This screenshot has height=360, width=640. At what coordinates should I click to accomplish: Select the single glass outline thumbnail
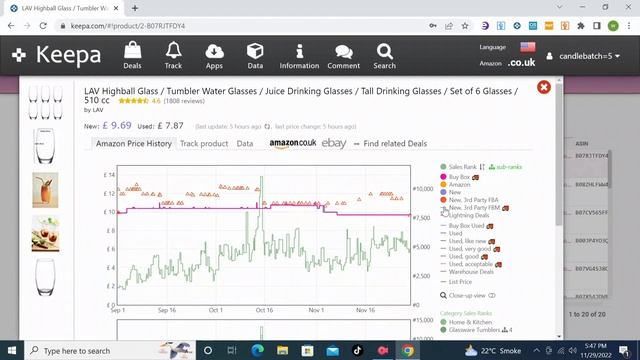(x=45, y=146)
